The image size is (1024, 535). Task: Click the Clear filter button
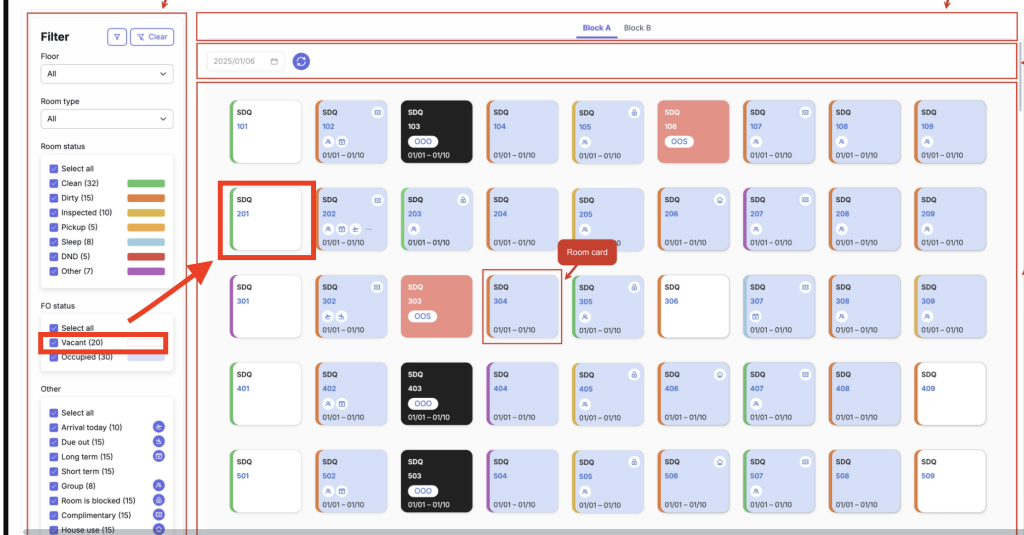tap(152, 37)
